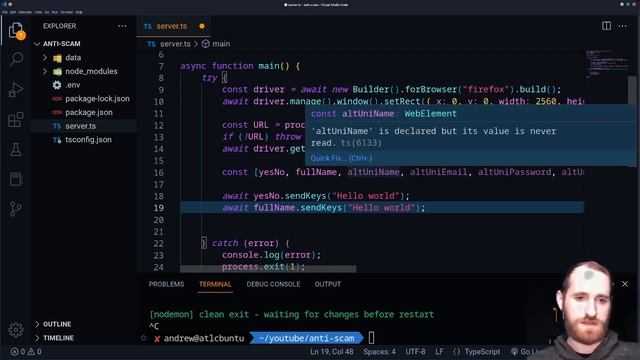Click the code minimap

pyautogui.click(x=606, y=64)
